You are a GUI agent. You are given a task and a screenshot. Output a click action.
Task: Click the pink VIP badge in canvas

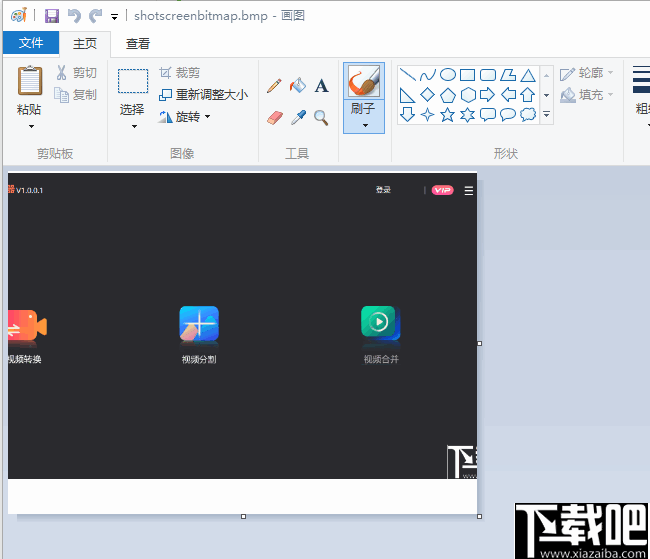point(443,190)
